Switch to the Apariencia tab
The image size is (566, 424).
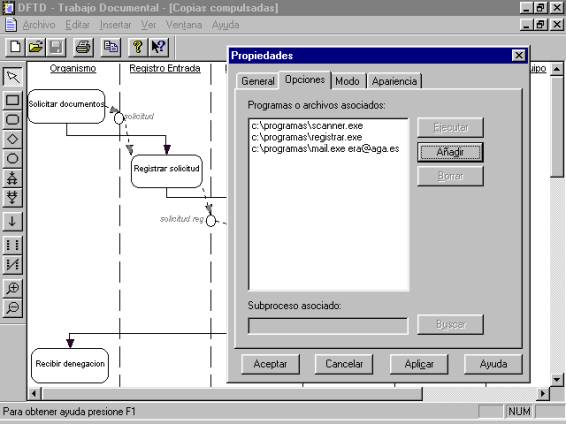click(394, 81)
